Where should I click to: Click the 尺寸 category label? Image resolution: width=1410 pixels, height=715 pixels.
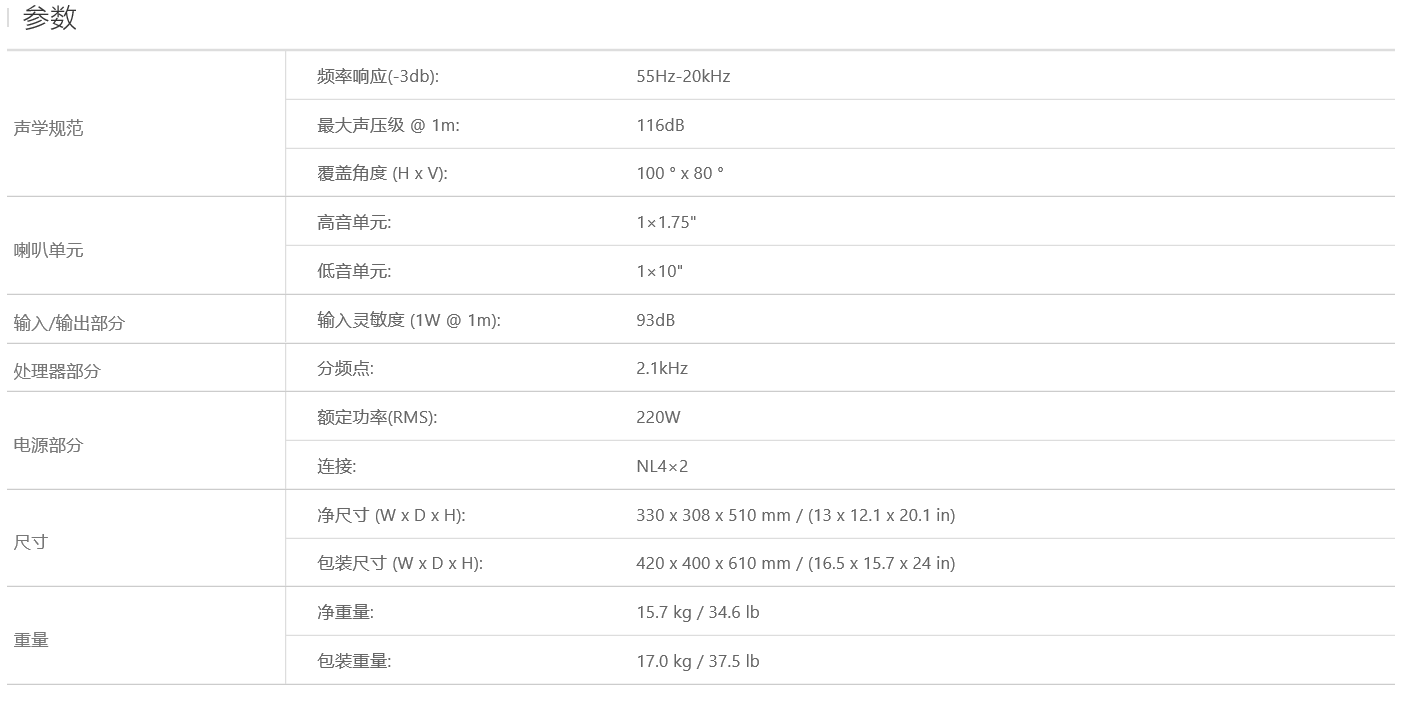pos(30,542)
